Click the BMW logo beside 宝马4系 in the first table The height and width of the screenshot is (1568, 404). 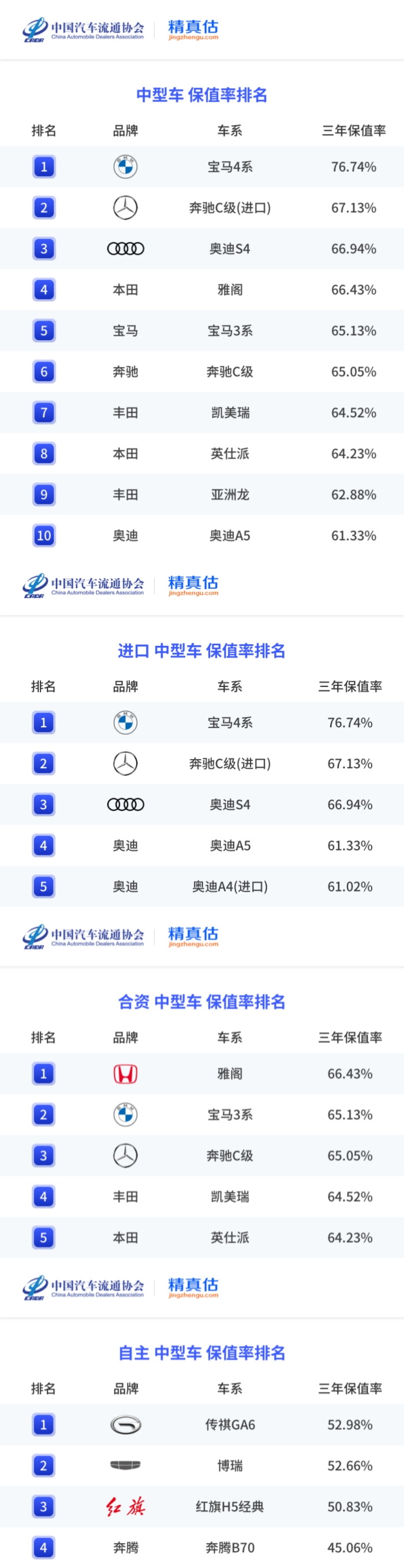point(125,167)
